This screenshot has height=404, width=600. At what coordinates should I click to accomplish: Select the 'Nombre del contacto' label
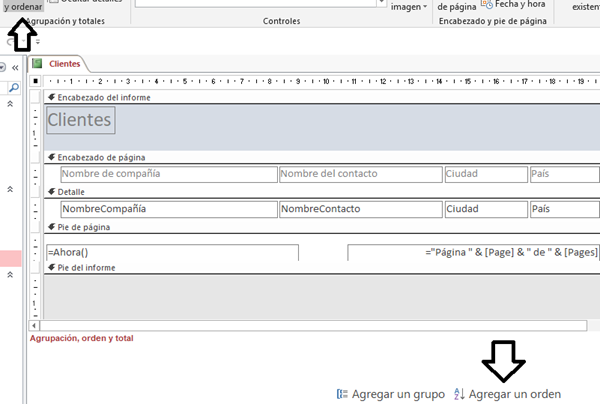point(360,174)
